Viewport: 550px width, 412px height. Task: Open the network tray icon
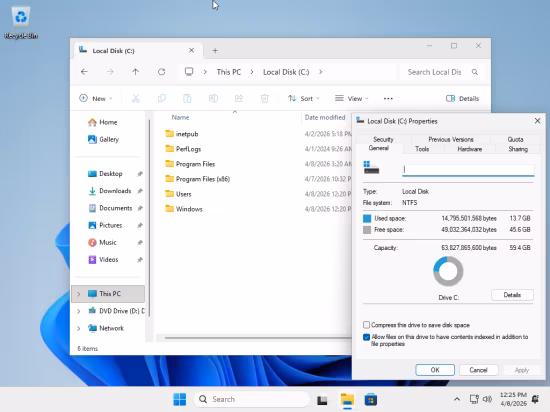[x=474, y=399]
